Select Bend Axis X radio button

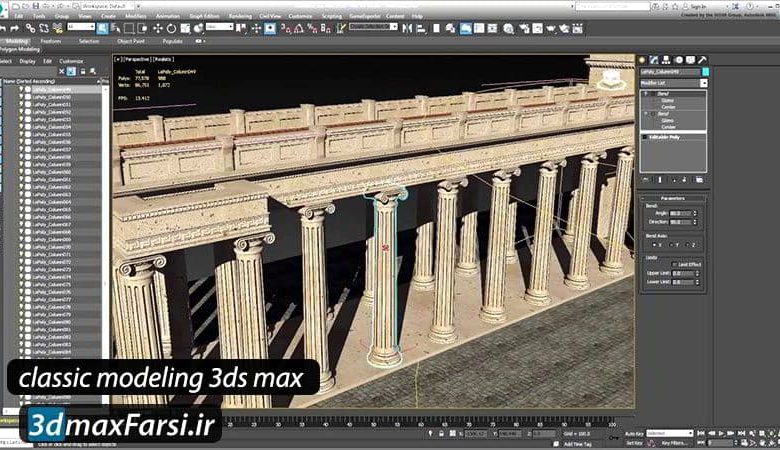pyautogui.click(x=654, y=245)
